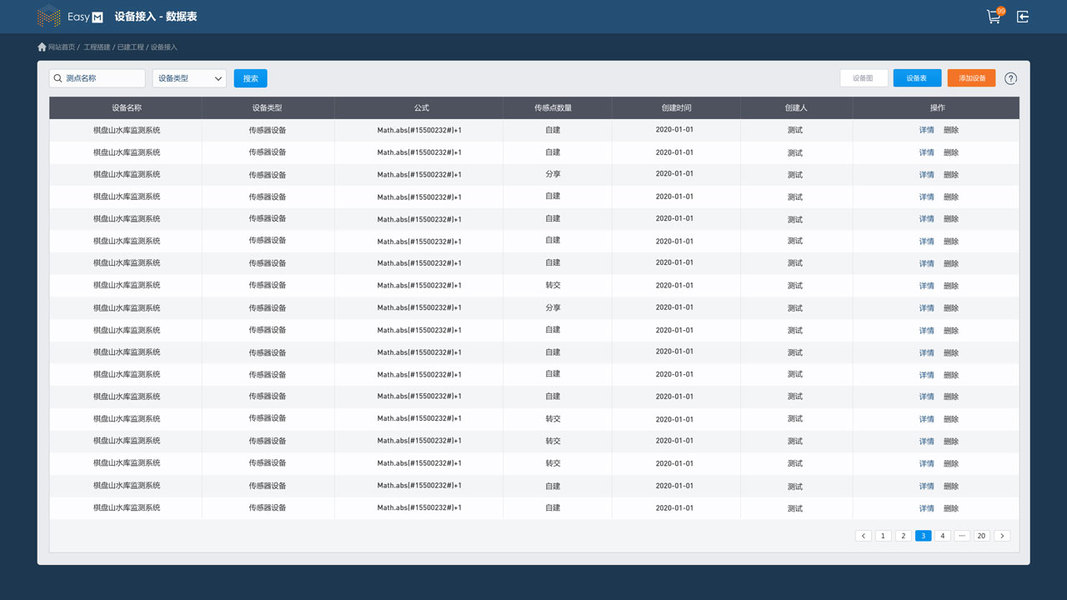This screenshot has height=600, width=1067.
Task: Select current page 3 in pagination
Action: coord(923,536)
